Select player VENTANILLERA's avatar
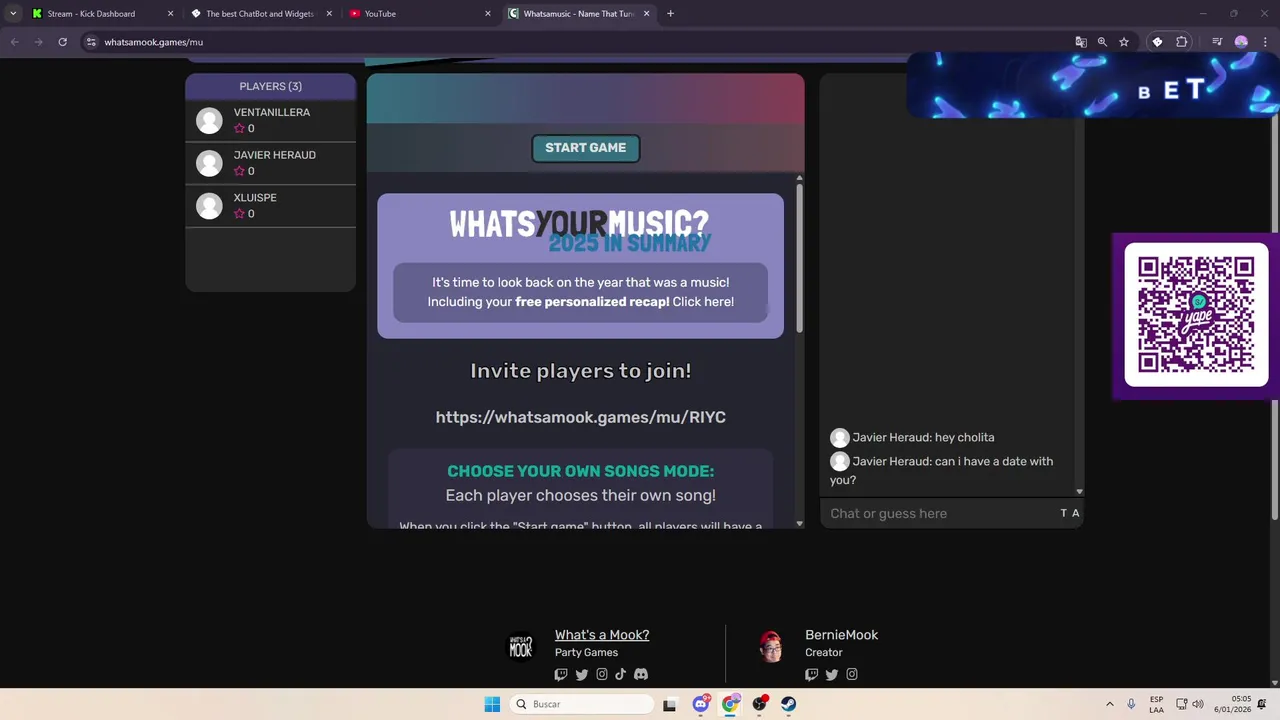 [209, 121]
